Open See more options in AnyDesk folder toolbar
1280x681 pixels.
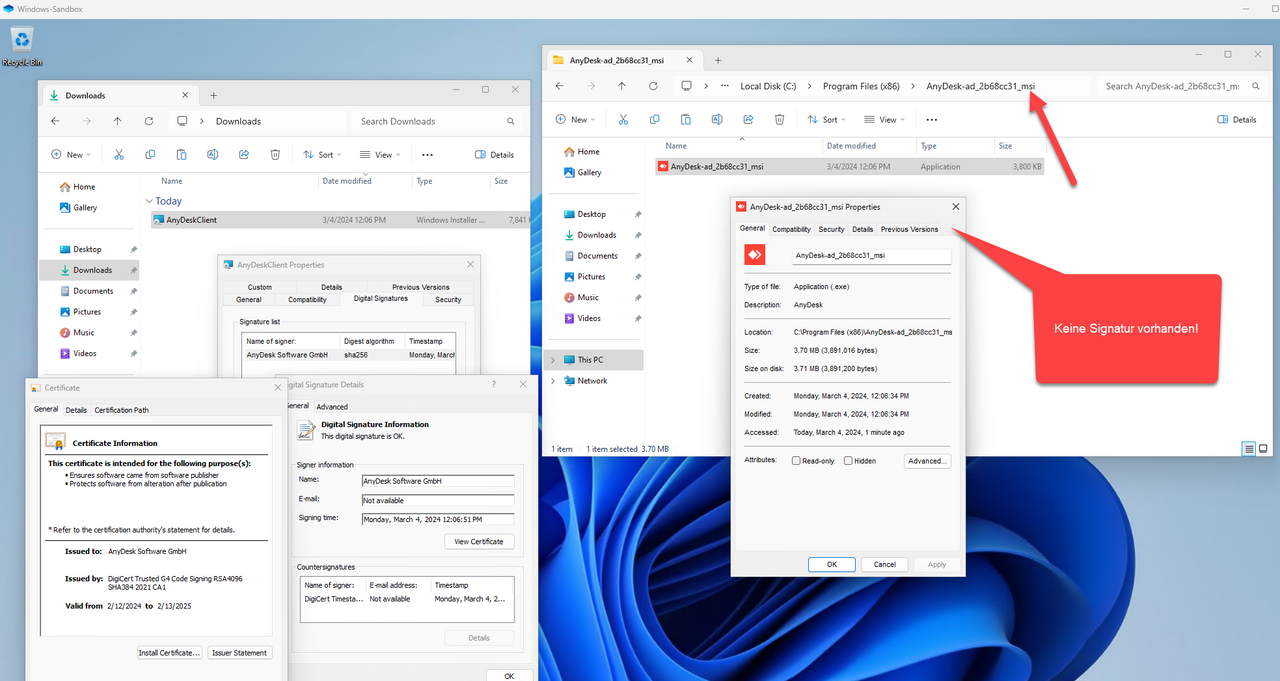click(x=931, y=119)
